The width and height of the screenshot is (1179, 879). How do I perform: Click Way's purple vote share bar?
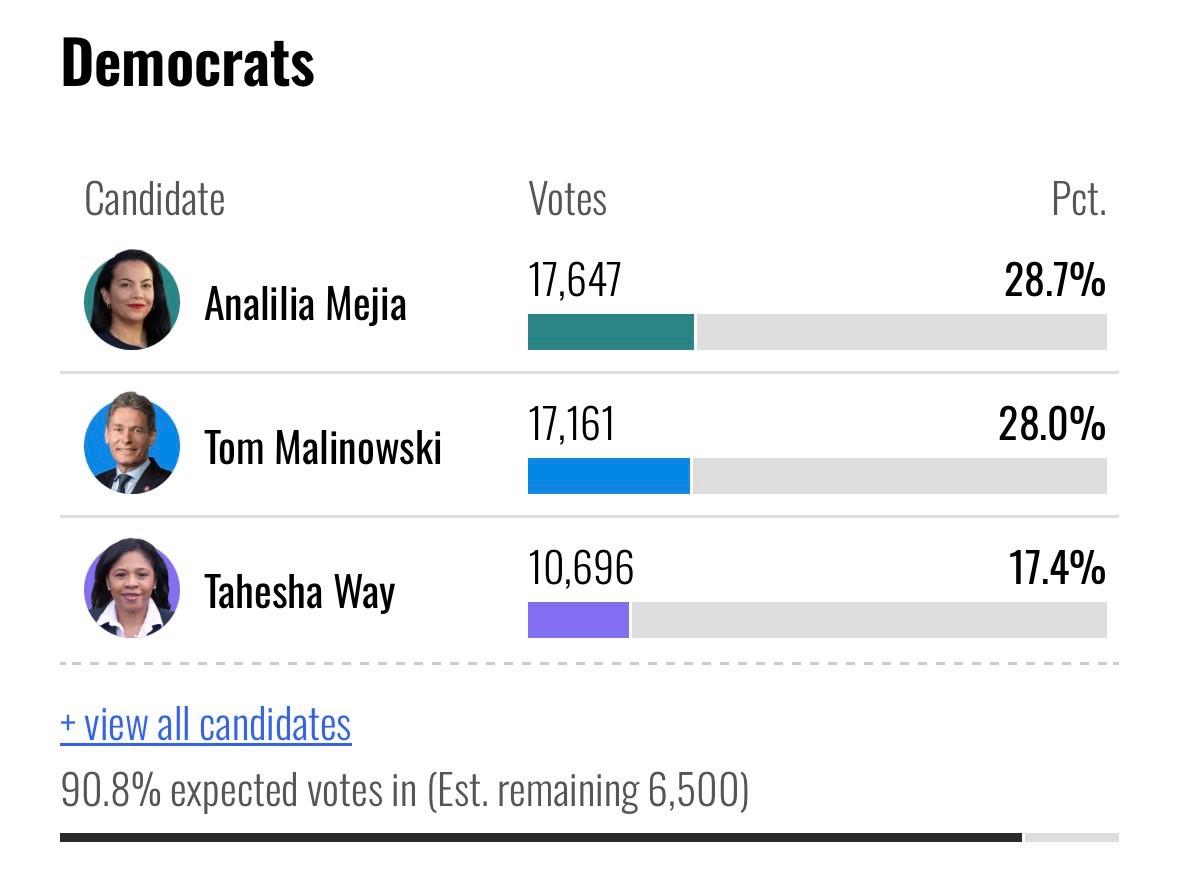click(x=578, y=620)
